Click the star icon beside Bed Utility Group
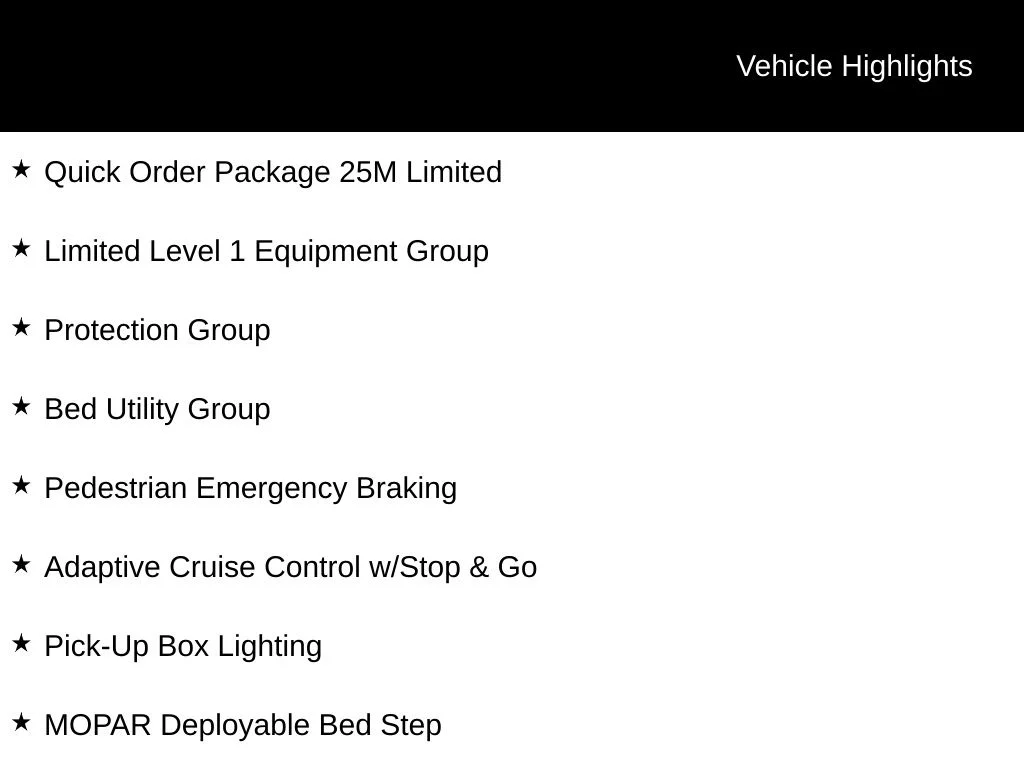Image resolution: width=1024 pixels, height=768 pixels. [21, 407]
